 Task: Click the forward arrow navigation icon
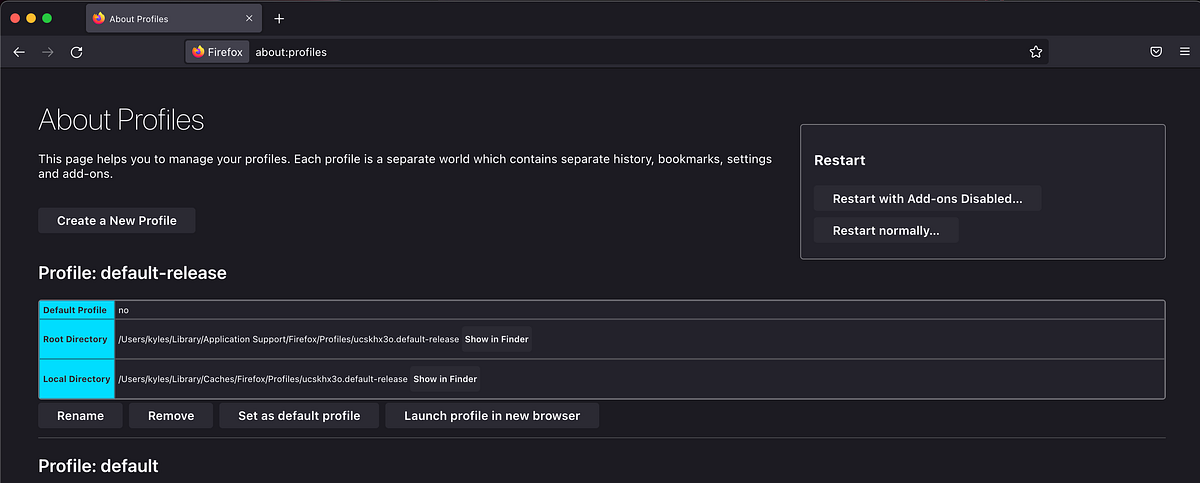(x=47, y=52)
